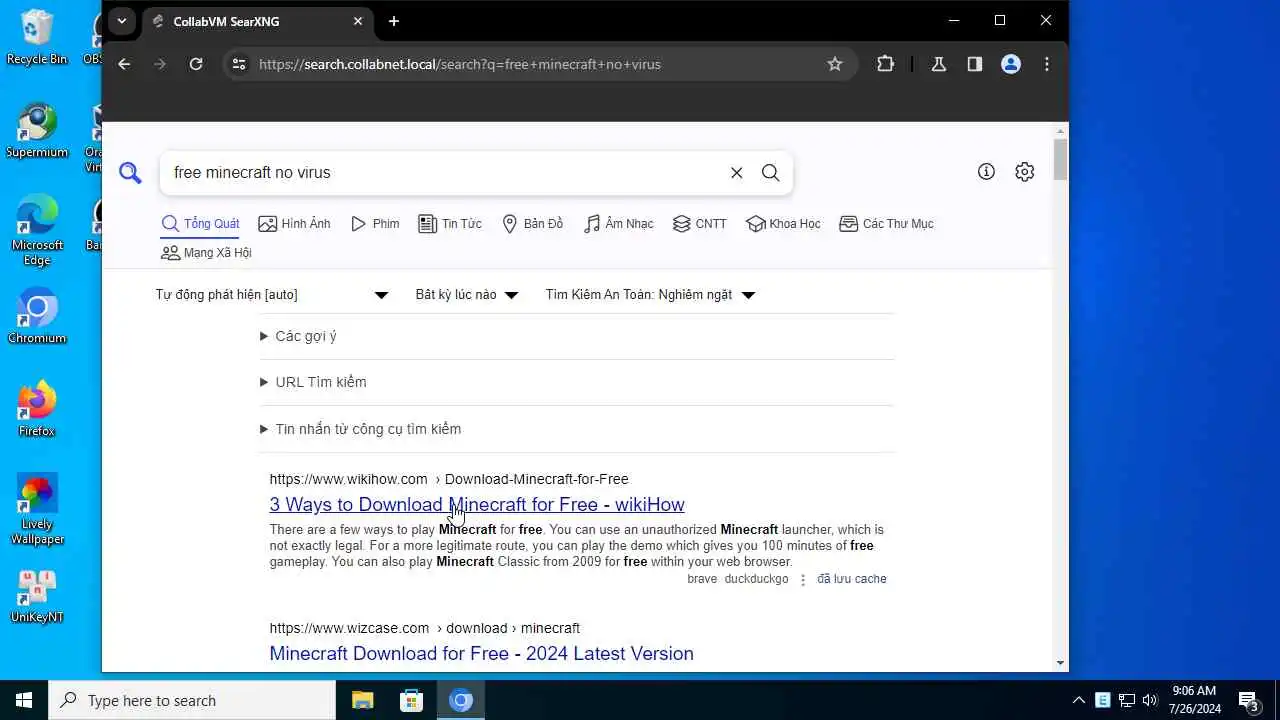The width and height of the screenshot is (1280, 720).
Task: Open the info (About) icon
Action: click(986, 172)
